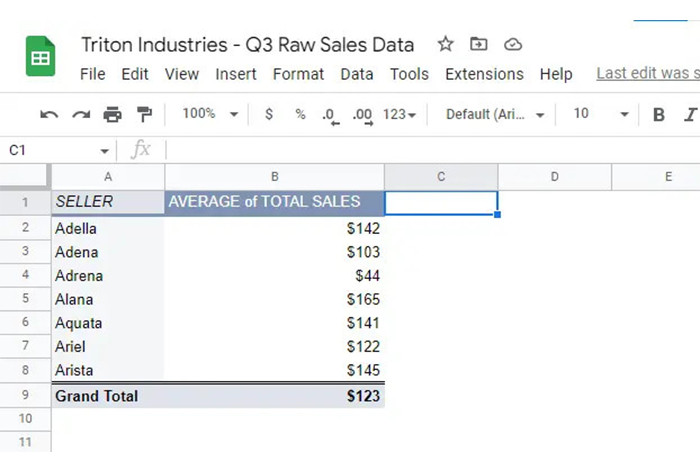Apply currency format with dollar icon
This screenshot has width=700, height=472.
coord(269,114)
